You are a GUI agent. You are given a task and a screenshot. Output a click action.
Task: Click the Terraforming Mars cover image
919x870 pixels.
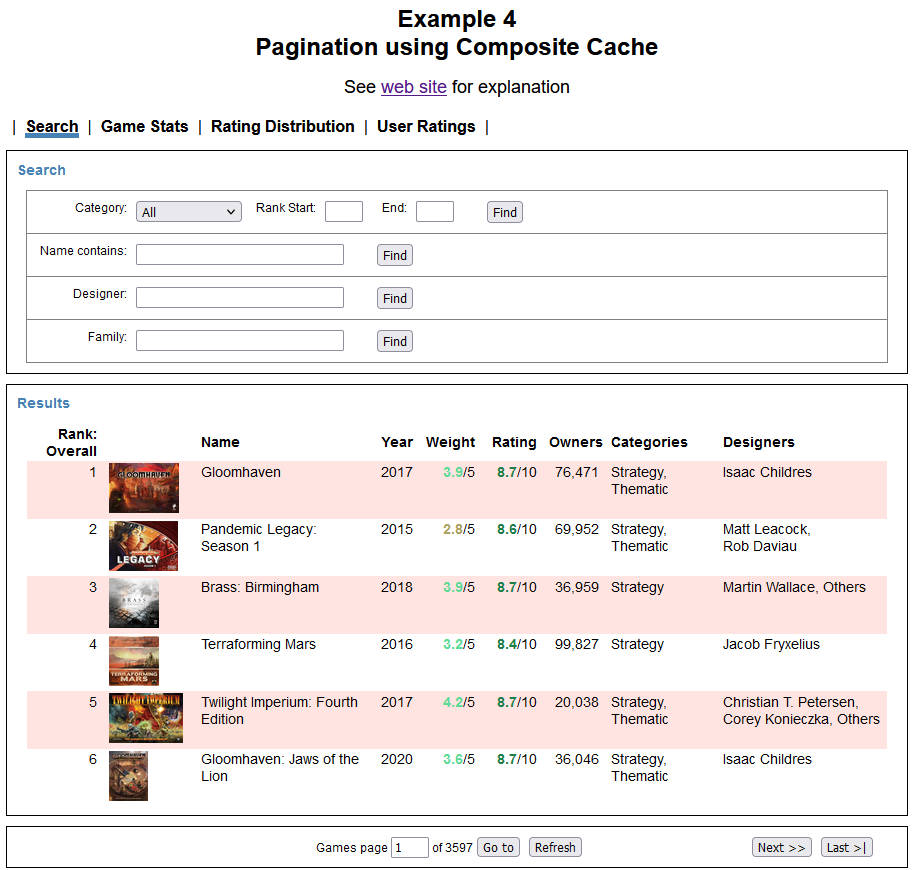[133, 661]
